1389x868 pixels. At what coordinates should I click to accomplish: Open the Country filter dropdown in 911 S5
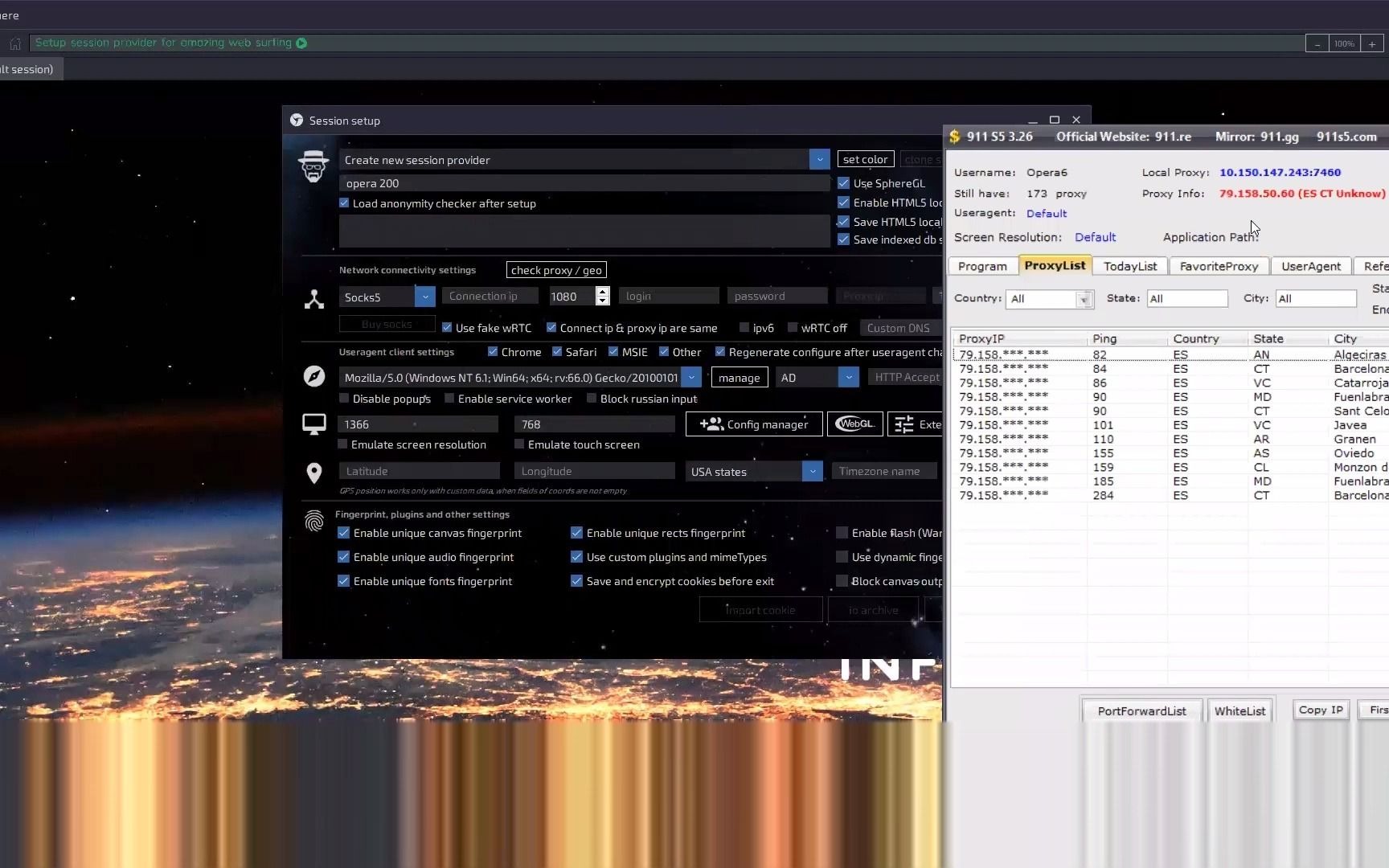pyautogui.click(x=1084, y=299)
